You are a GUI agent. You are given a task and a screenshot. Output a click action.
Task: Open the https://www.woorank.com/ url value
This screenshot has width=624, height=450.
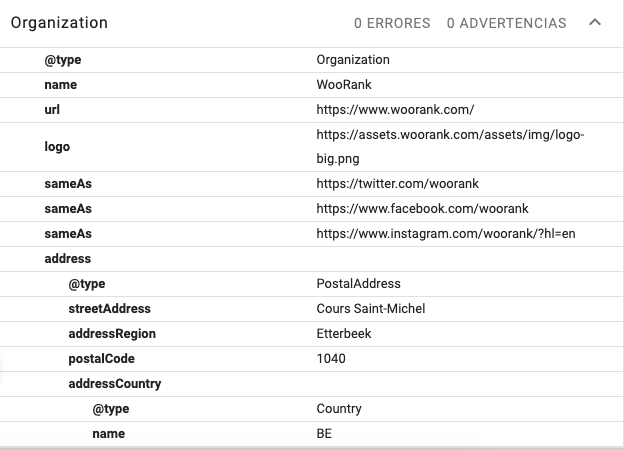coord(395,110)
